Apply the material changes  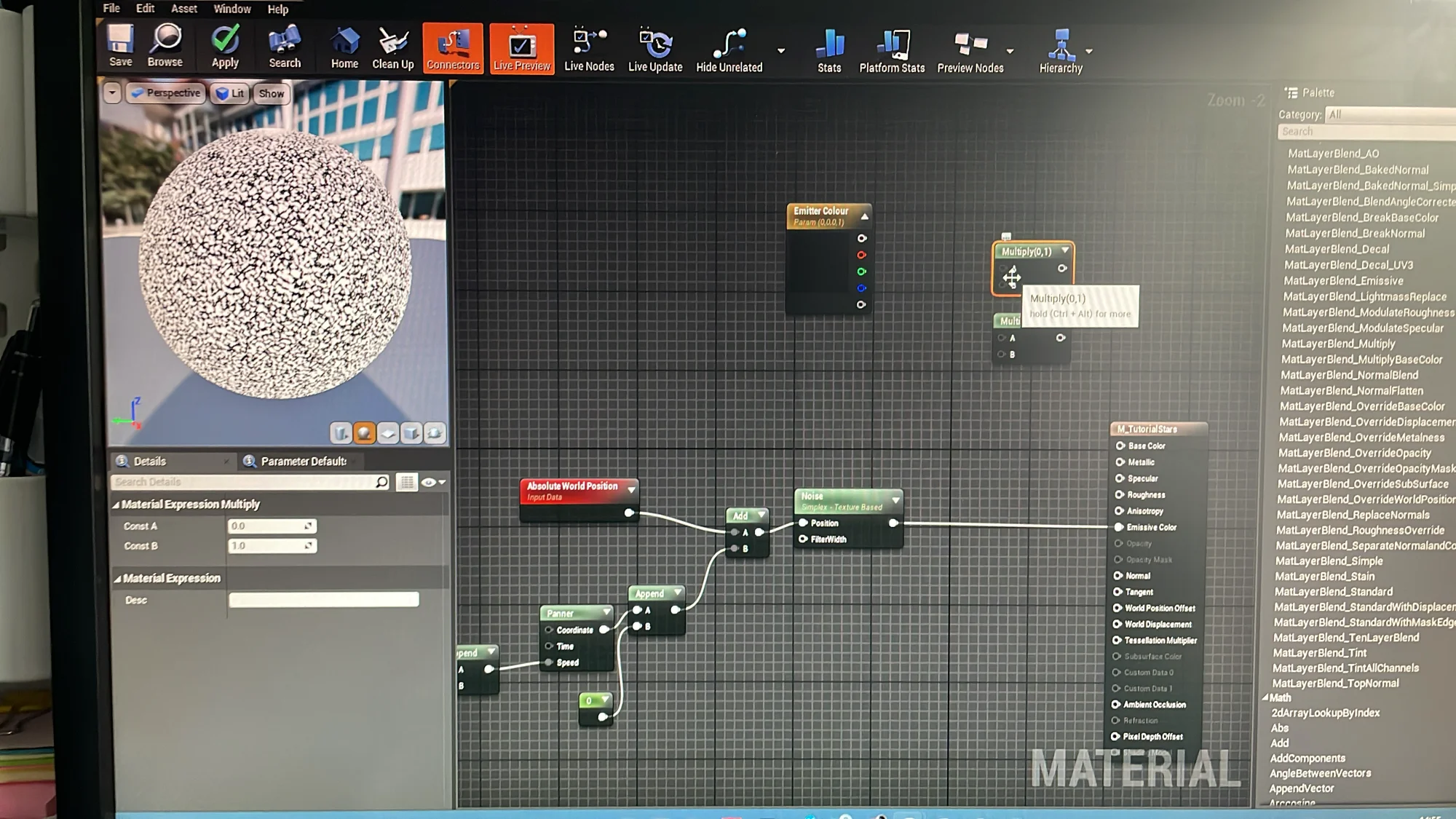click(225, 47)
